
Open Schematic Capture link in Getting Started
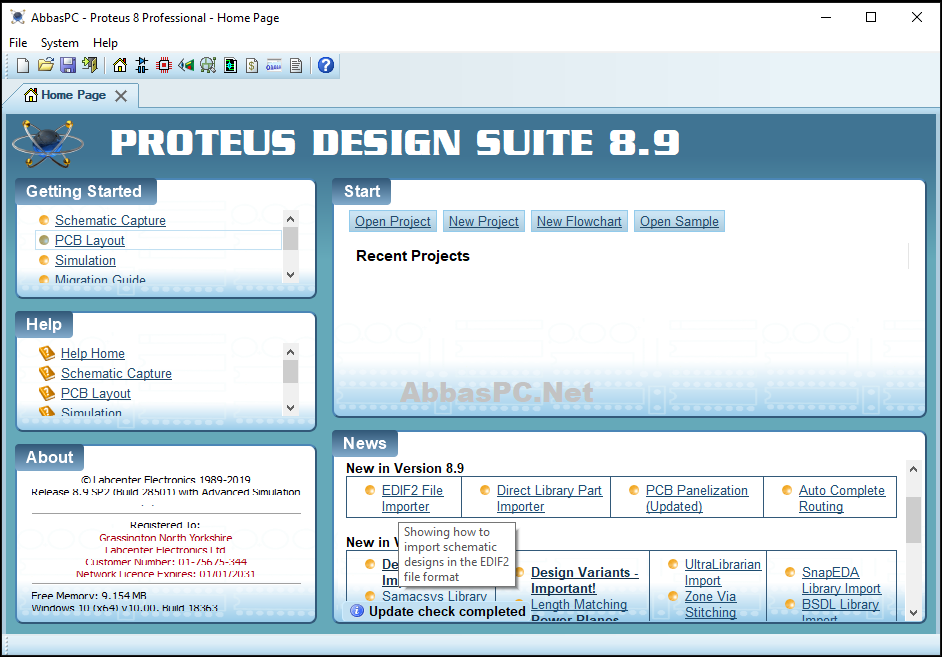click(111, 220)
